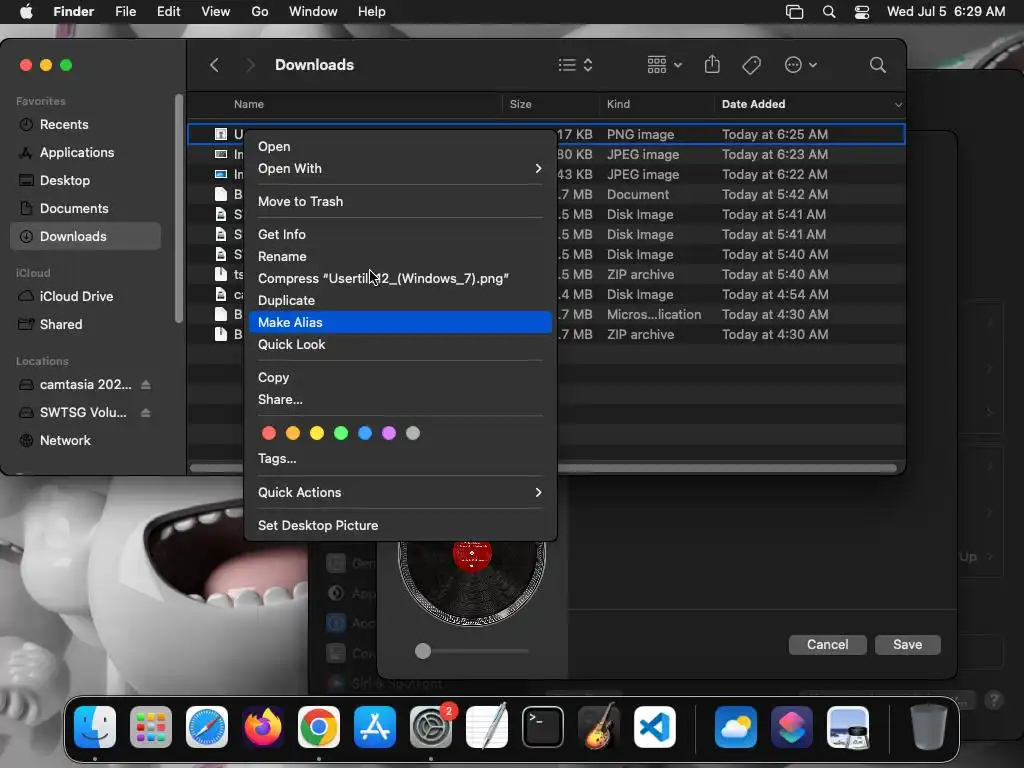
Task: Choose Set Desktop Picture
Action: click(400, 525)
